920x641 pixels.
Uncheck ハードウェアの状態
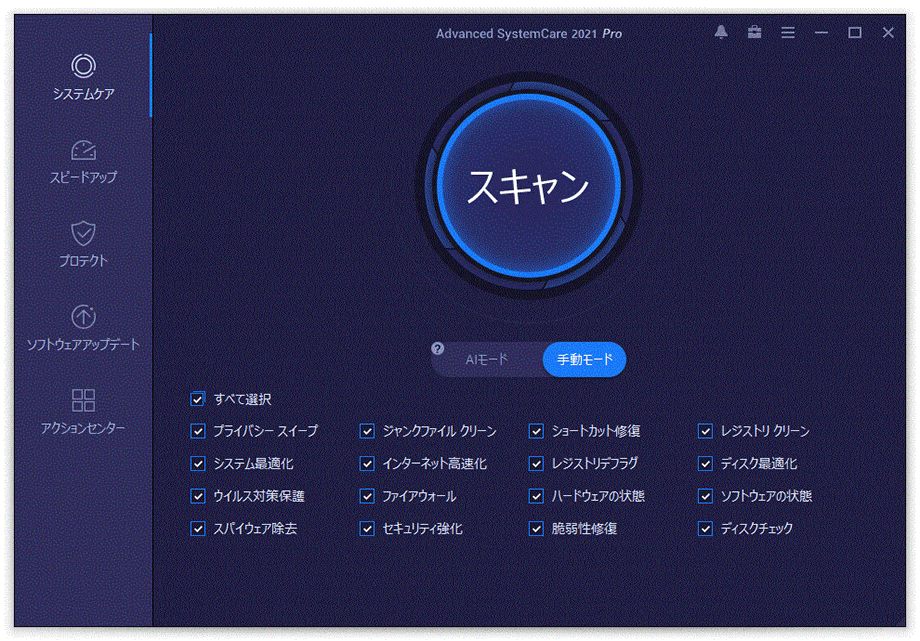(x=536, y=496)
